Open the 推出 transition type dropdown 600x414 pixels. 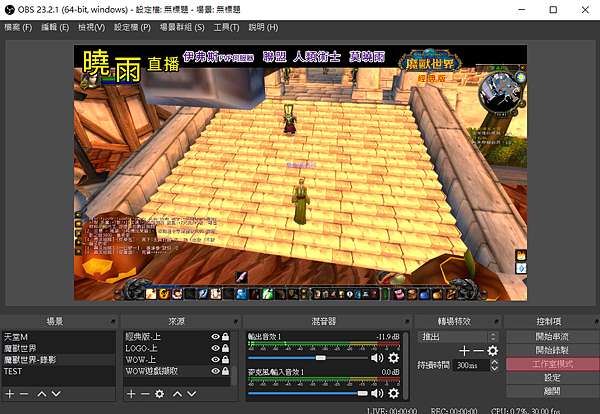(x=458, y=337)
